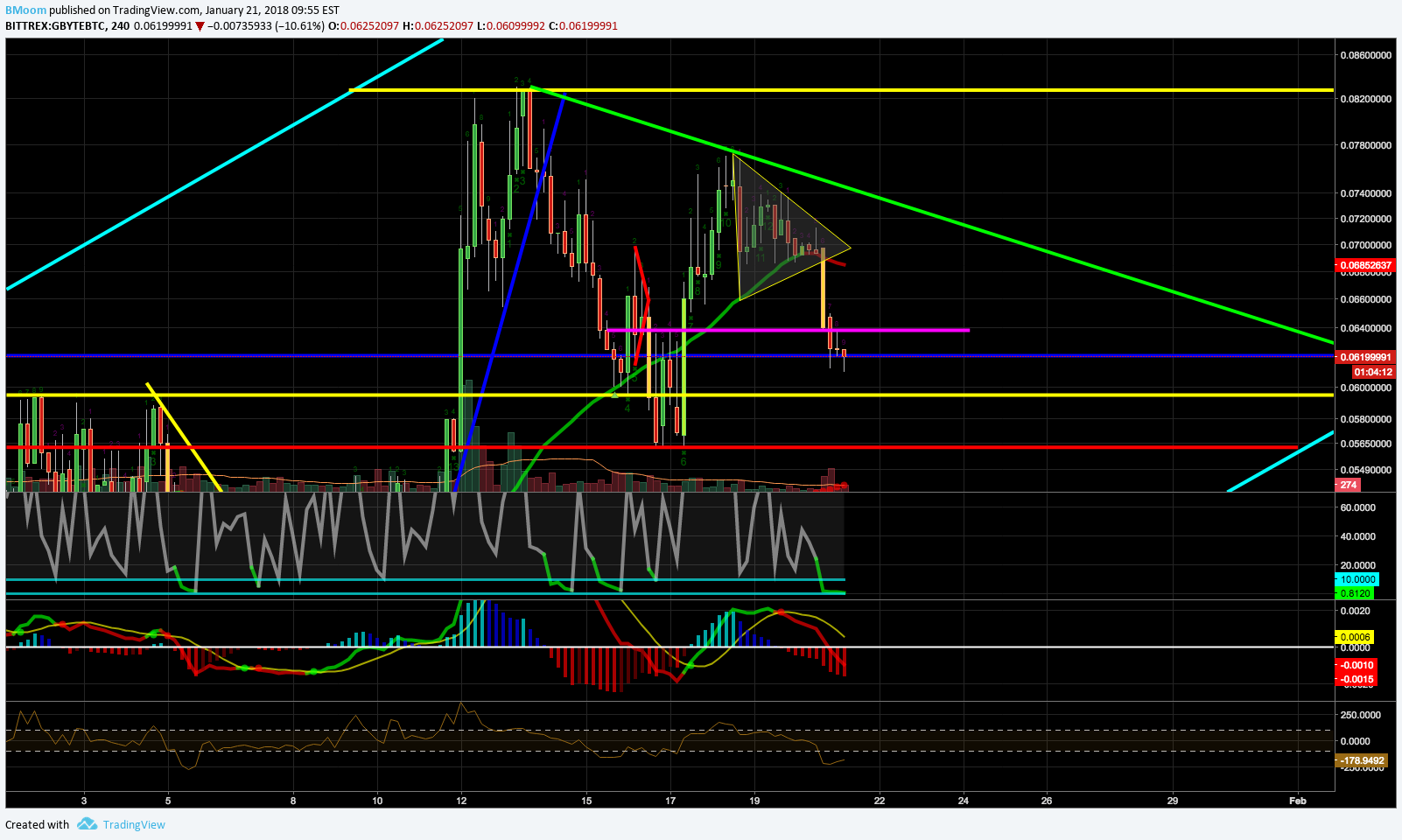Click the 0.08200000 price axis label

coord(1366,99)
